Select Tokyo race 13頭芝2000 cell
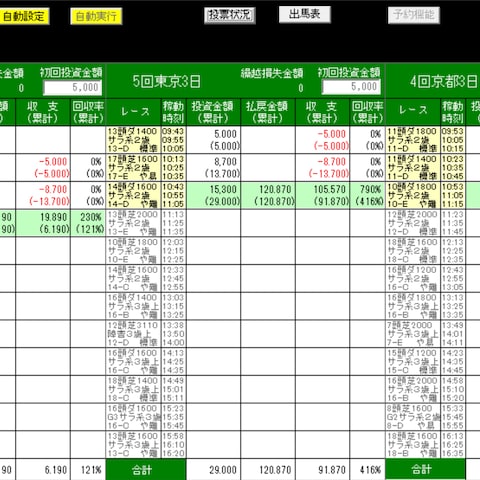The height and width of the screenshot is (480, 480). tap(133, 223)
